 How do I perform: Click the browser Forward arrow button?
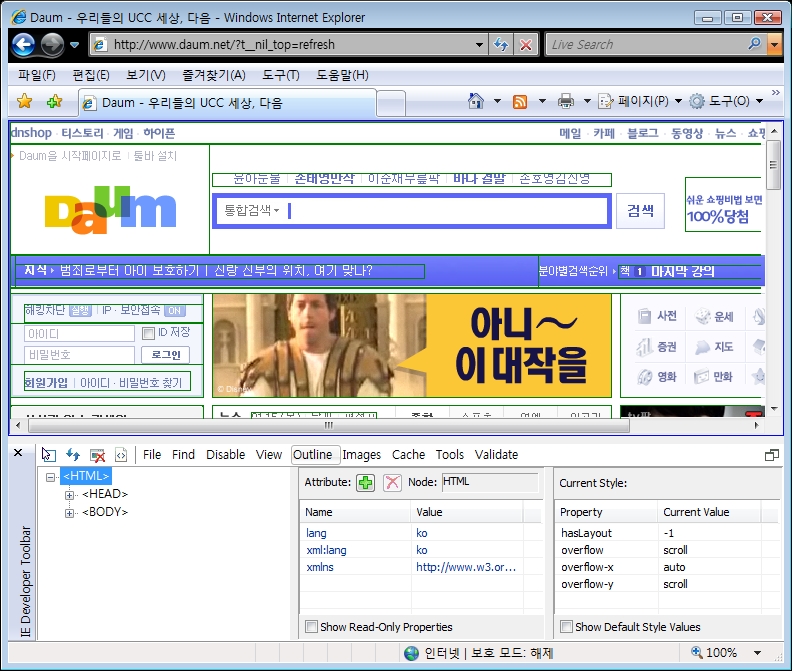[x=52, y=44]
